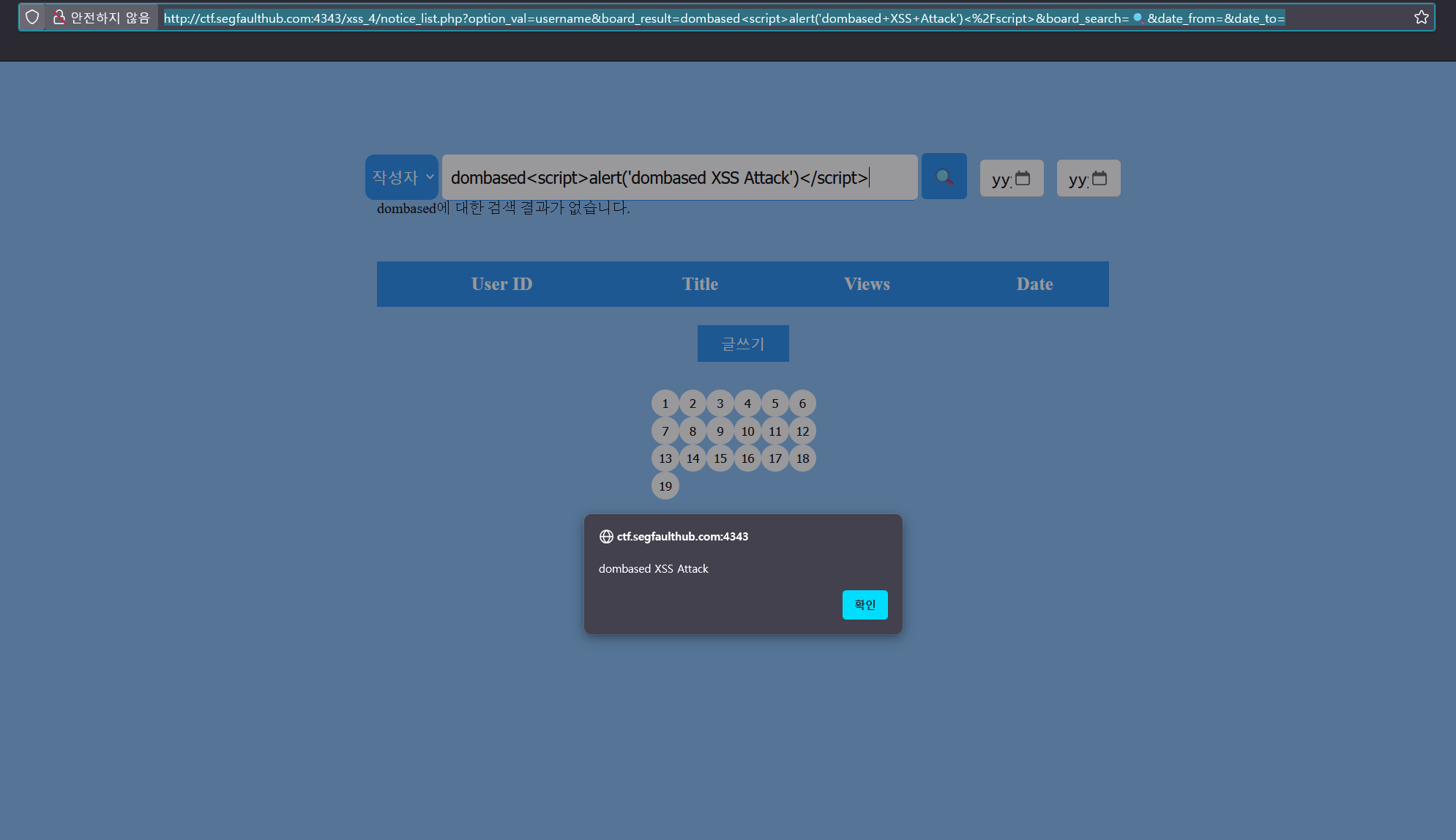Go to page 2
Image resolution: width=1456 pixels, height=840 pixels.
click(692, 404)
